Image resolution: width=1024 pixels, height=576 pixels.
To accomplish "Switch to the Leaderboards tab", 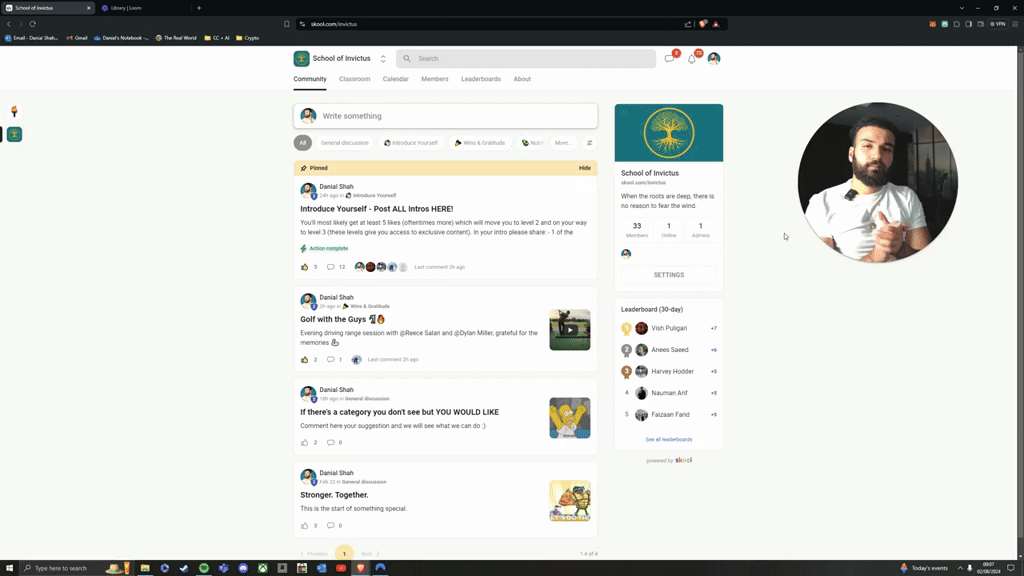I will pyautogui.click(x=481, y=79).
